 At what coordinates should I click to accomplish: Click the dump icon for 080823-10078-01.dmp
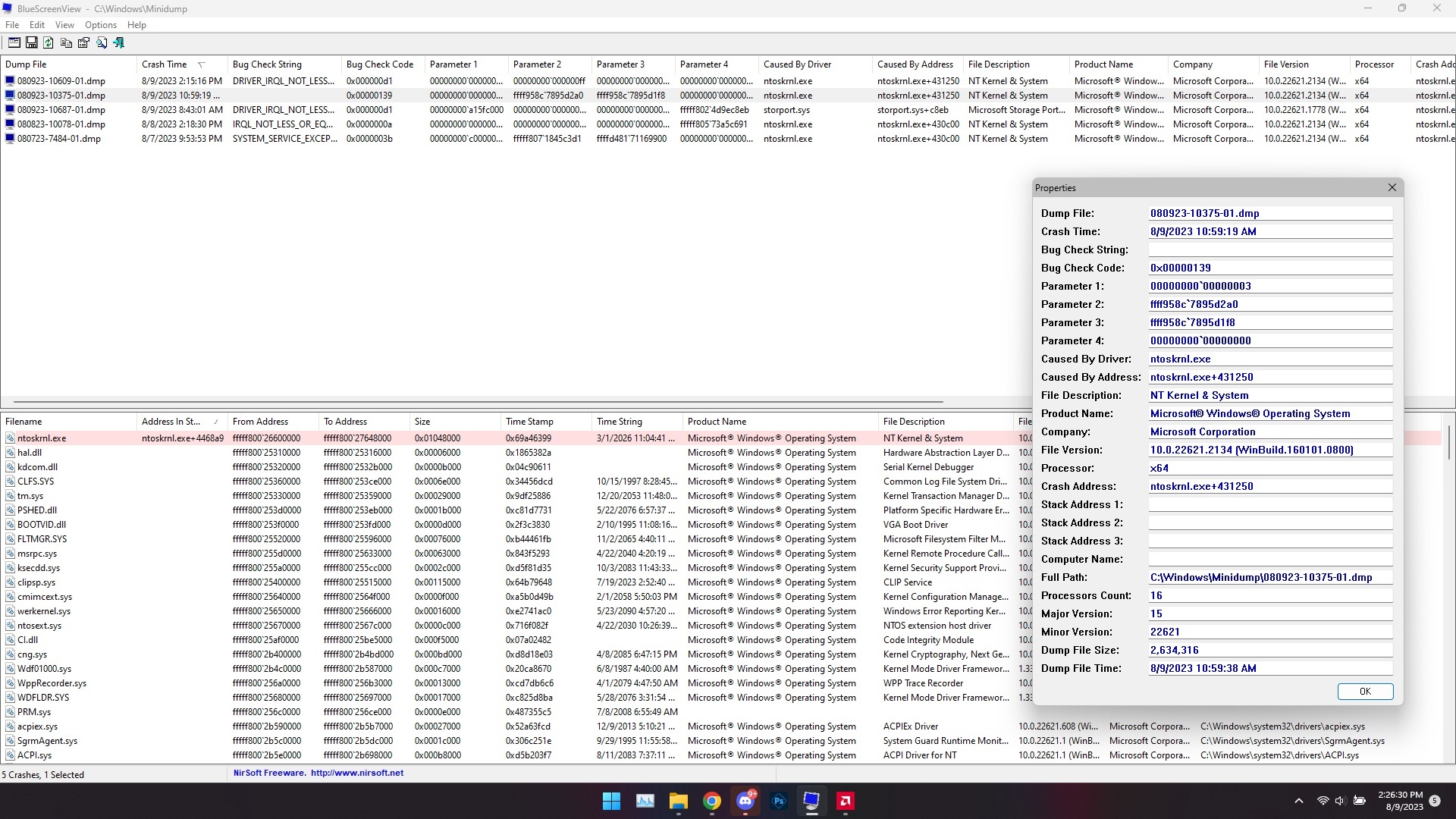(x=10, y=124)
